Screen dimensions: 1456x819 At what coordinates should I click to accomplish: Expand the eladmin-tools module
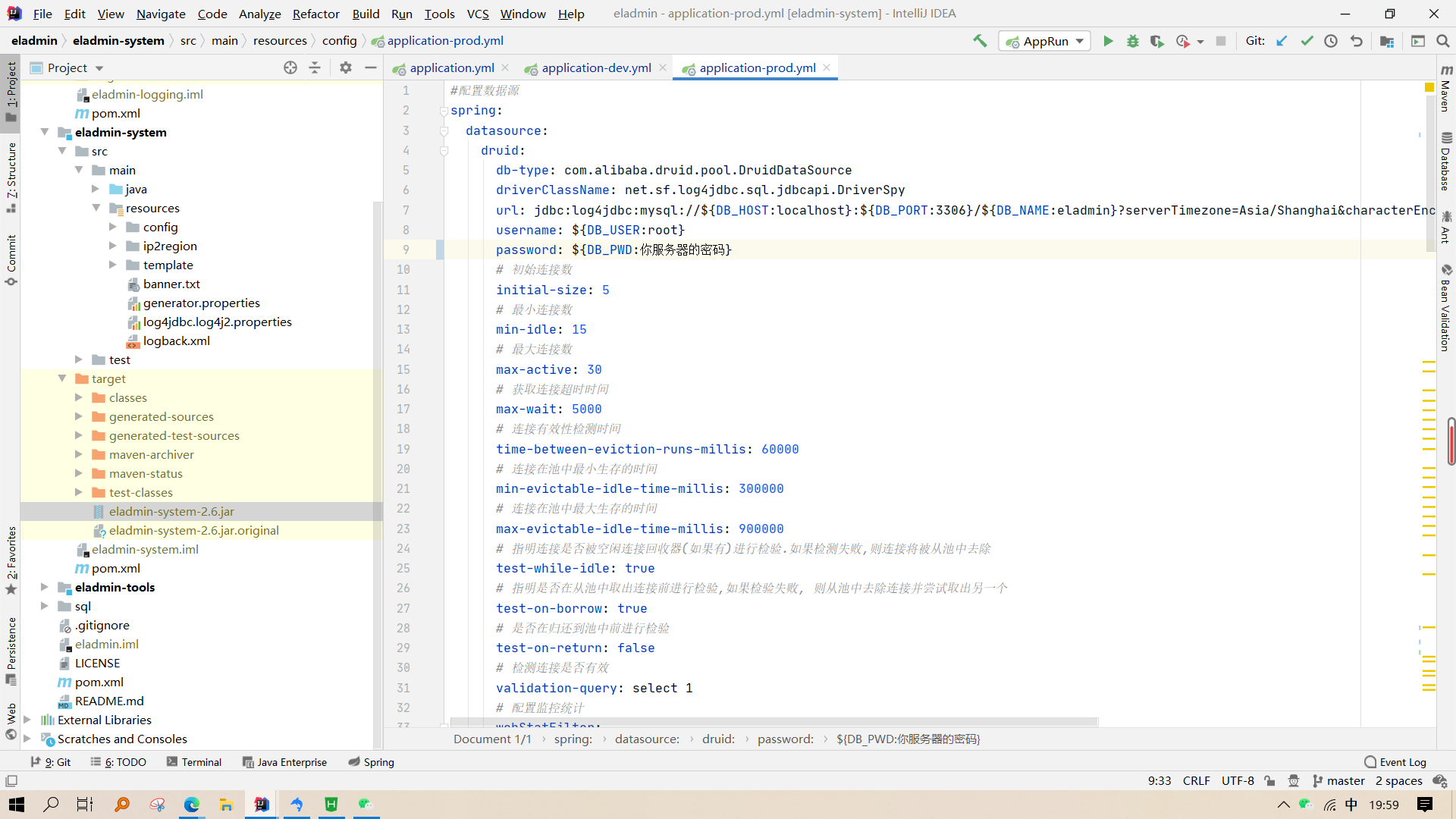[45, 587]
